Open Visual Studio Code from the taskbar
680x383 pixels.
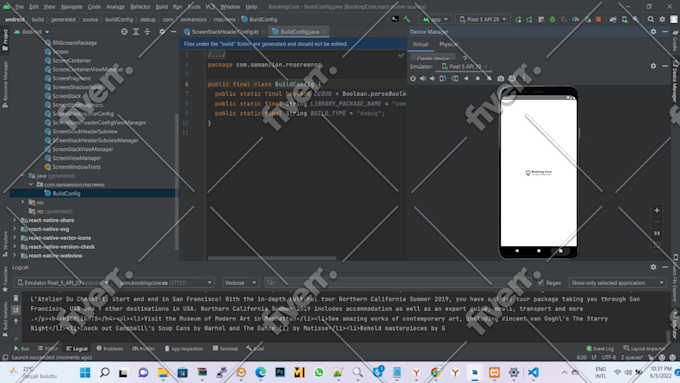[533, 373]
